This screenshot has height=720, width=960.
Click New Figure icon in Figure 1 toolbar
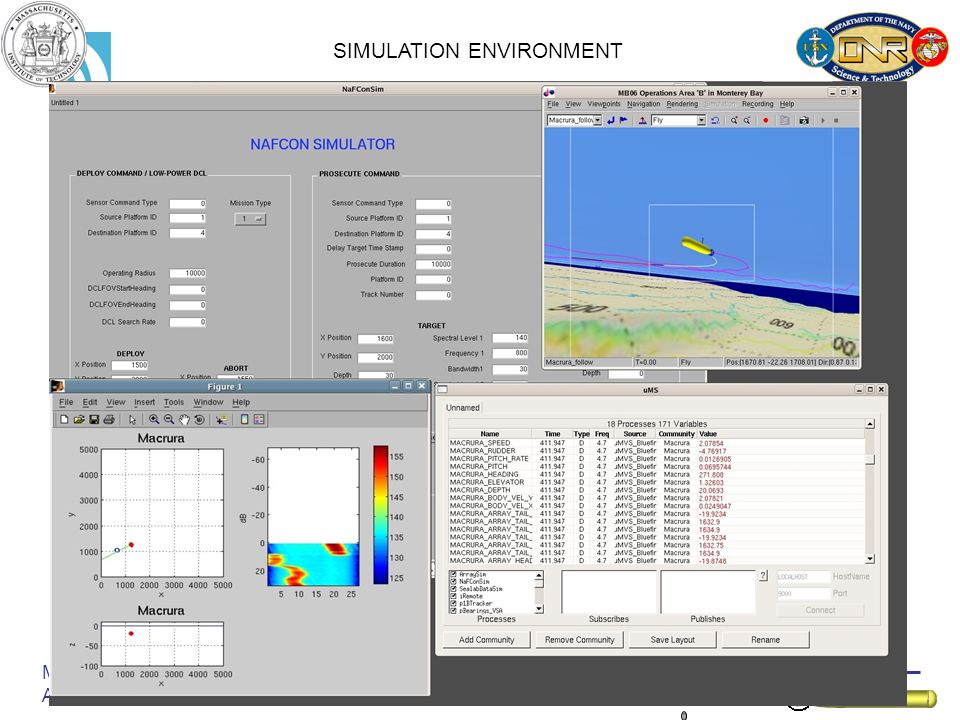[64, 420]
